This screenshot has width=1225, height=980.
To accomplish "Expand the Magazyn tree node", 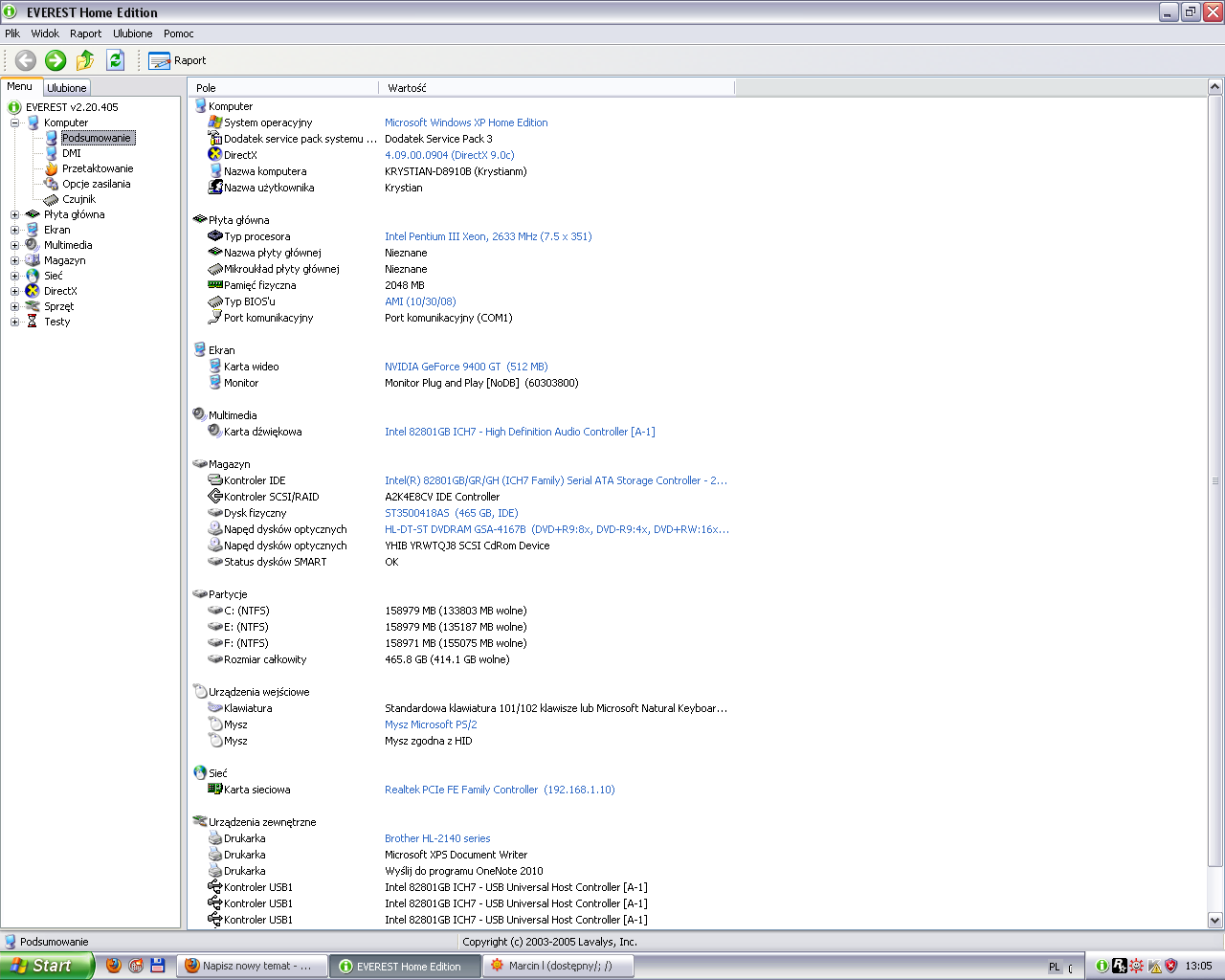I will pos(14,260).
